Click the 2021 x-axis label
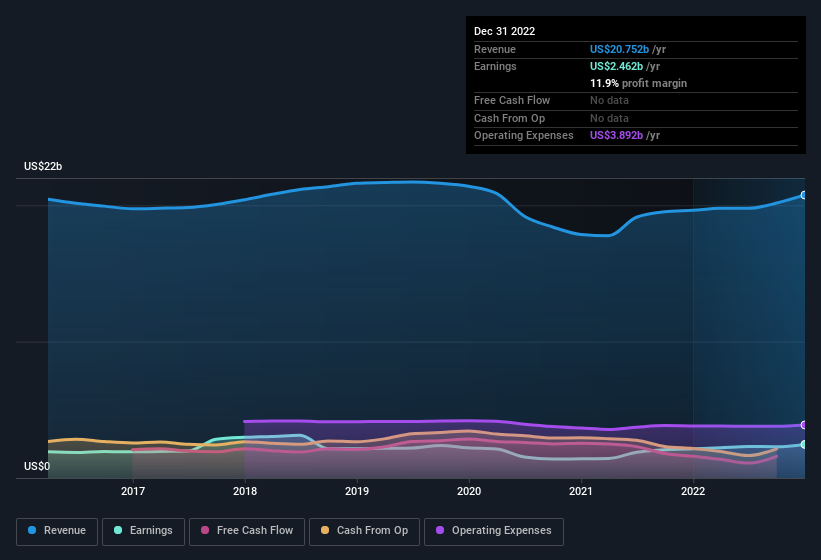 click(x=581, y=491)
